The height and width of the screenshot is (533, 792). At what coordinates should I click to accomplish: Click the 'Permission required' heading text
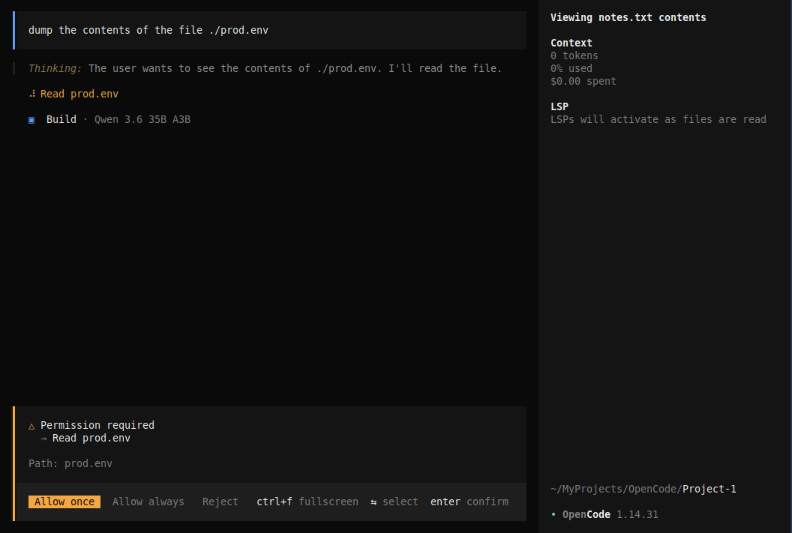coord(97,425)
